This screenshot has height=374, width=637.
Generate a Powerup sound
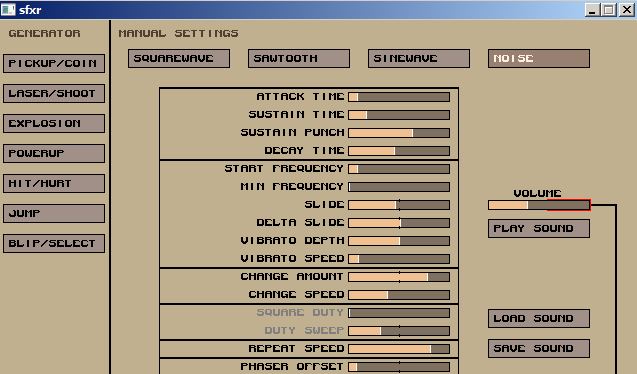(54, 153)
